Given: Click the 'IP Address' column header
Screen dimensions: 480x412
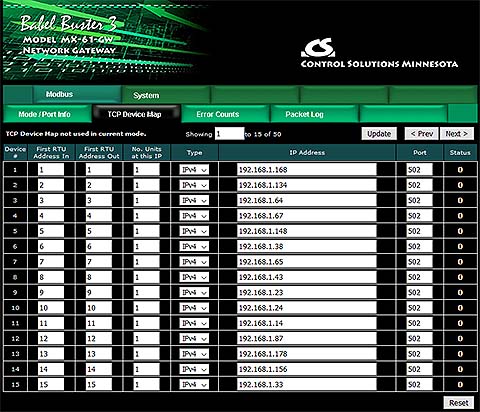Looking at the screenshot, I should pos(307,153).
